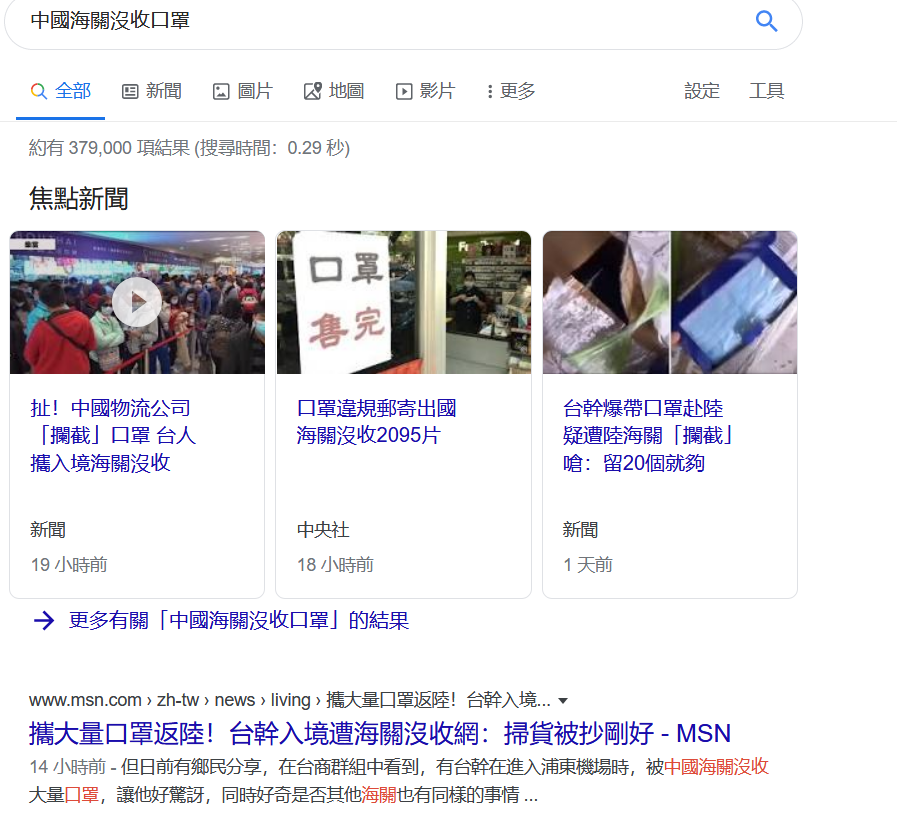Open article 台幹爆帶口罩赴陸 疑遭陸海關「攔截」

[x=648, y=435]
